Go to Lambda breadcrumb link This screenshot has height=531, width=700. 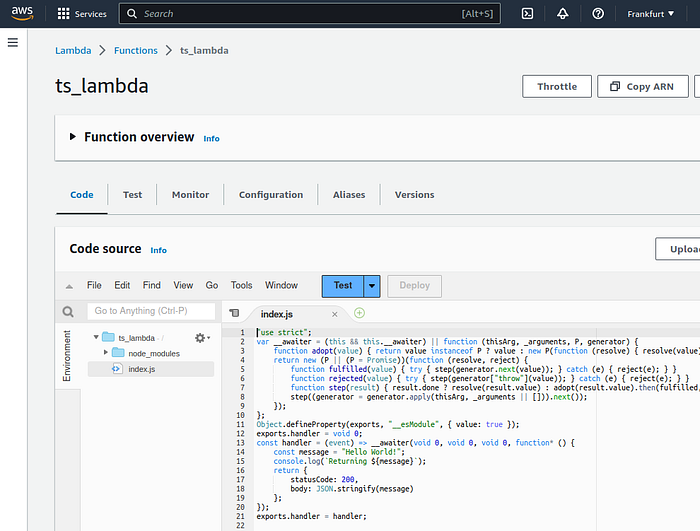(73, 50)
